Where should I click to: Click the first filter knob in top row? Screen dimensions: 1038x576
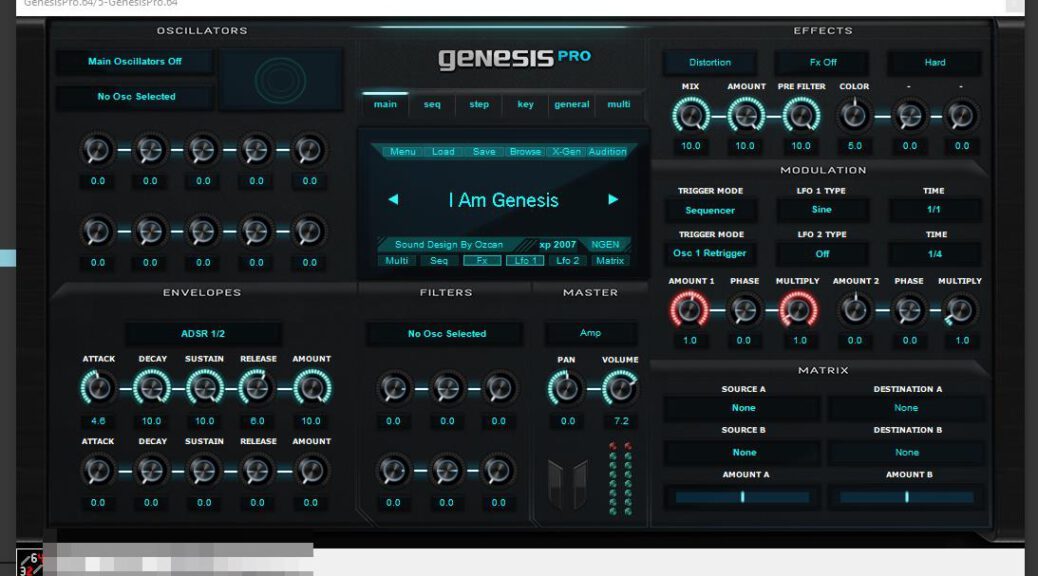[394, 389]
